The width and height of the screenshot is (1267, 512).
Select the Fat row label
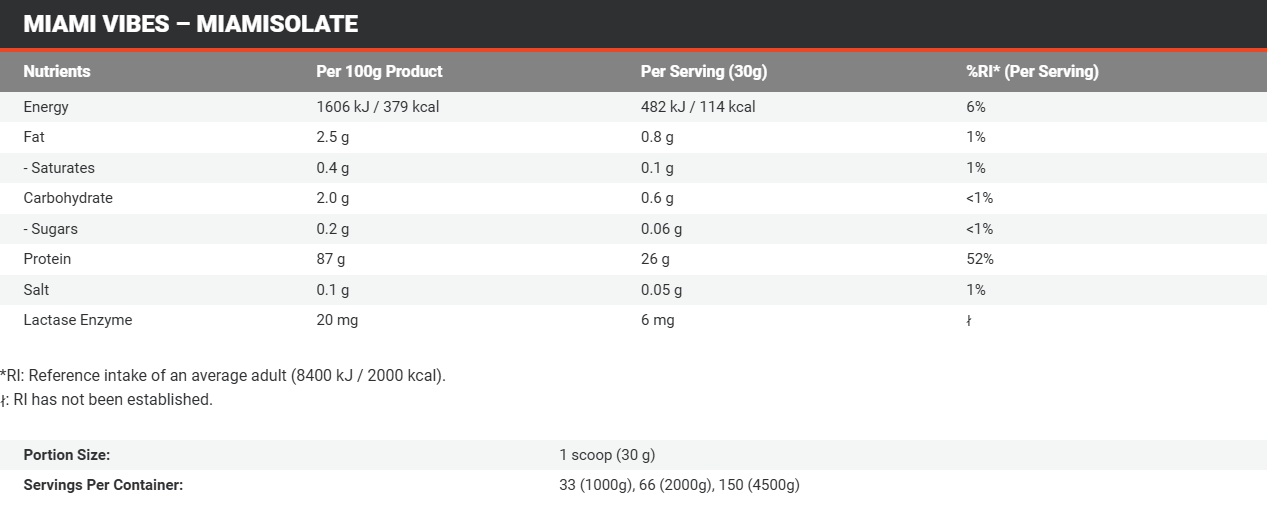tap(35, 137)
